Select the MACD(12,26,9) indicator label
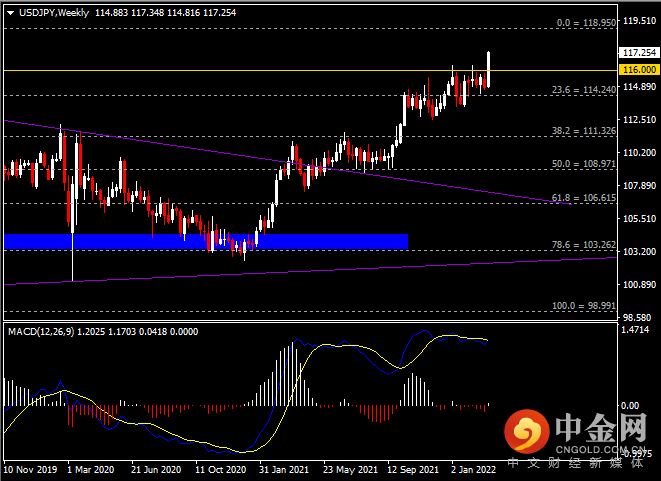Screen dimensions: 661x481 (41, 332)
